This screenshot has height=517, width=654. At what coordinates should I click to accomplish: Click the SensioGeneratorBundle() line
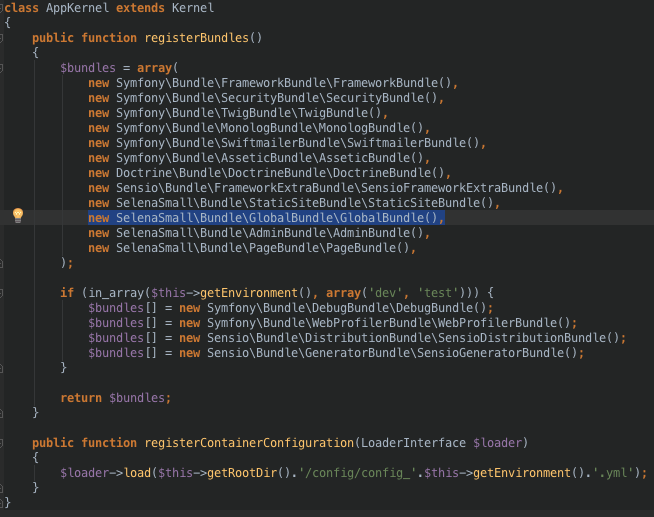(x=336, y=353)
